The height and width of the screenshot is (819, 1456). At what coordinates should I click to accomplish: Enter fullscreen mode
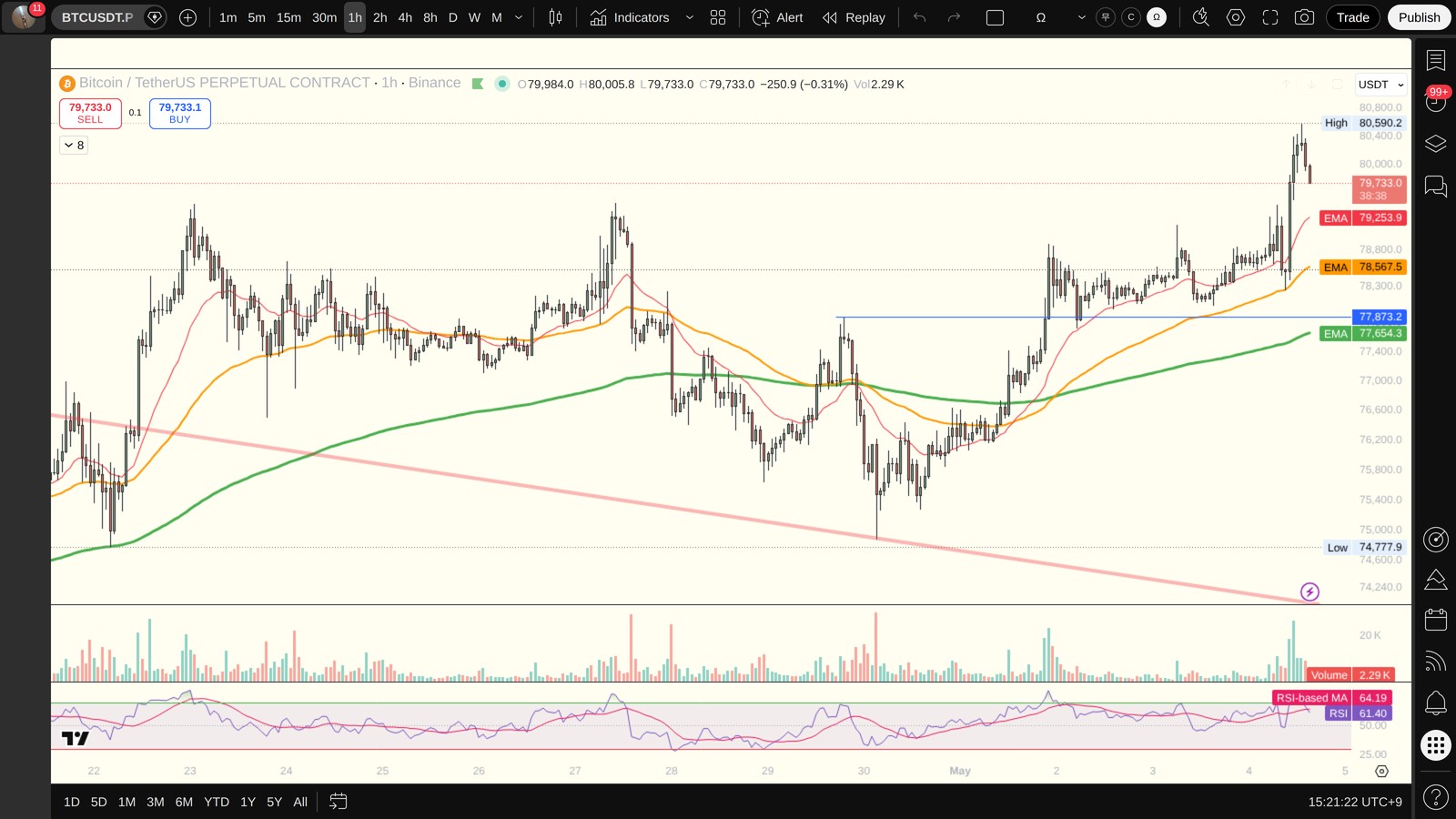(1270, 17)
